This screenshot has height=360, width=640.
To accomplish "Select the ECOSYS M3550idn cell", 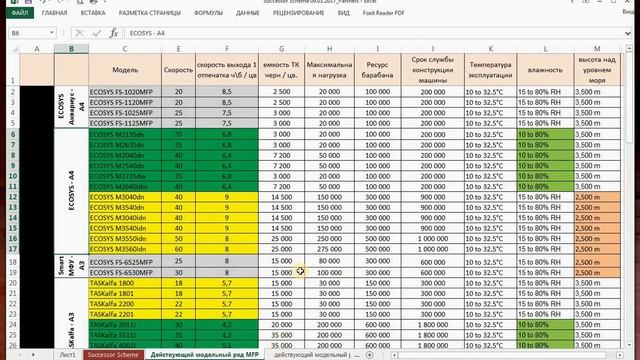I will pos(125,239).
